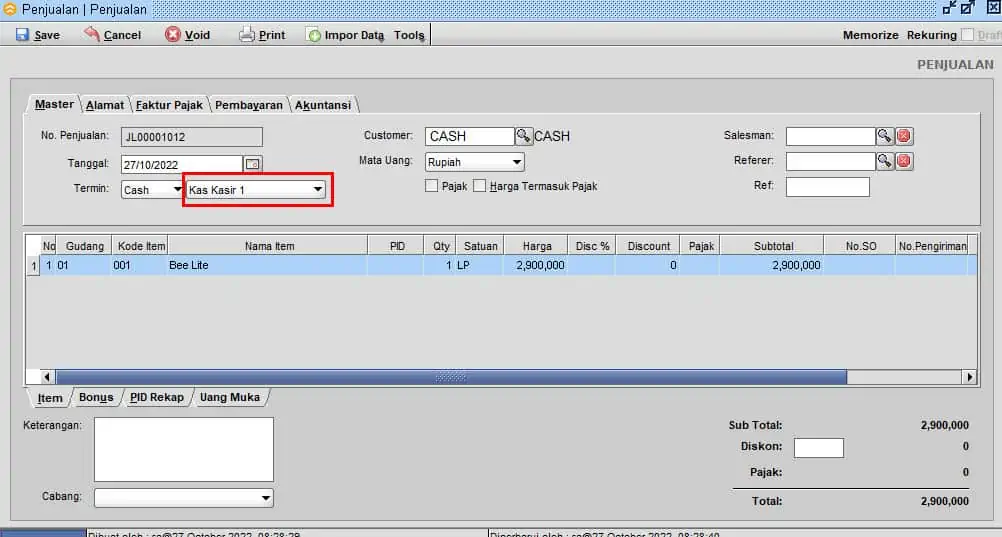Open Impor Data menu
The height and width of the screenshot is (537, 1002).
[346, 35]
